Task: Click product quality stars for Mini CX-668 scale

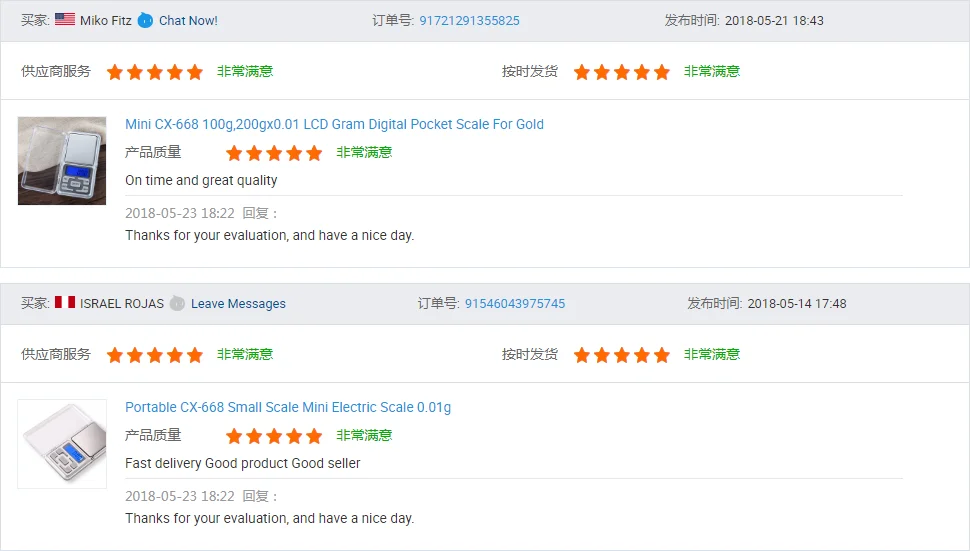Action: click(x=274, y=153)
